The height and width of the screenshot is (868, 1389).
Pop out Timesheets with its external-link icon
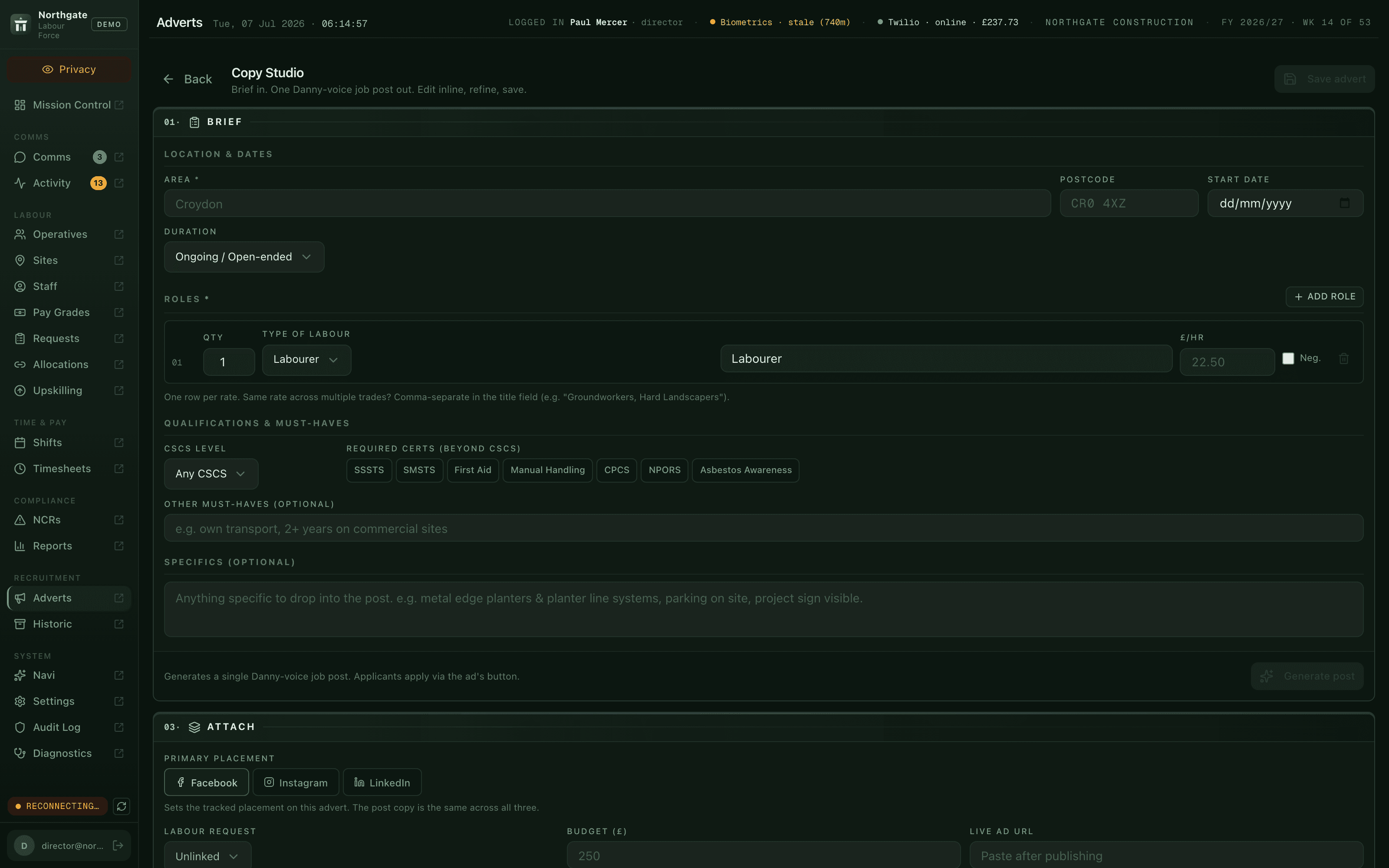[119, 468]
